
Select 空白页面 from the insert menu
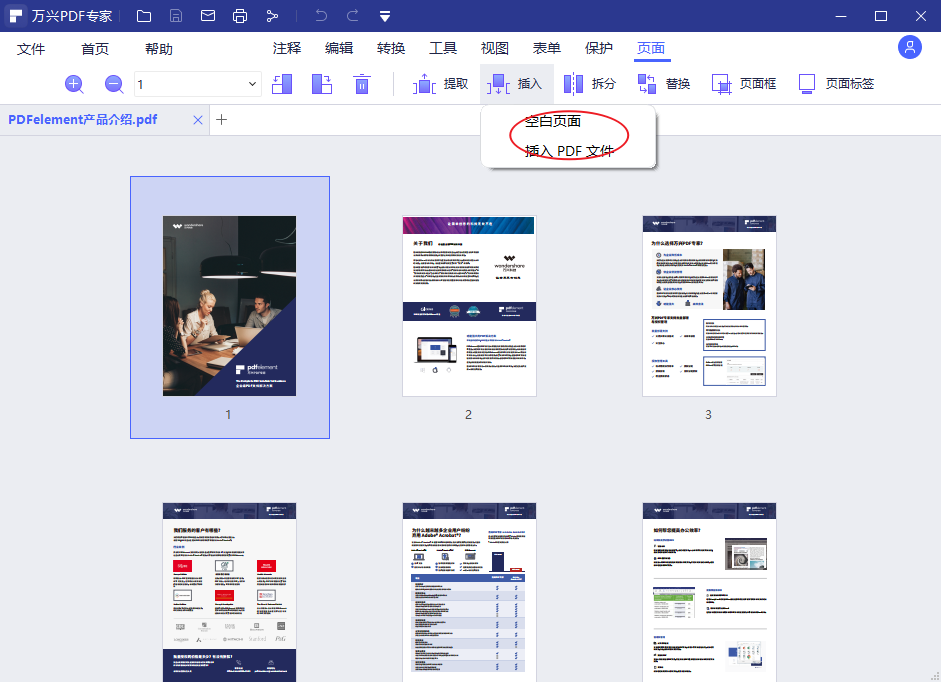point(553,121)
